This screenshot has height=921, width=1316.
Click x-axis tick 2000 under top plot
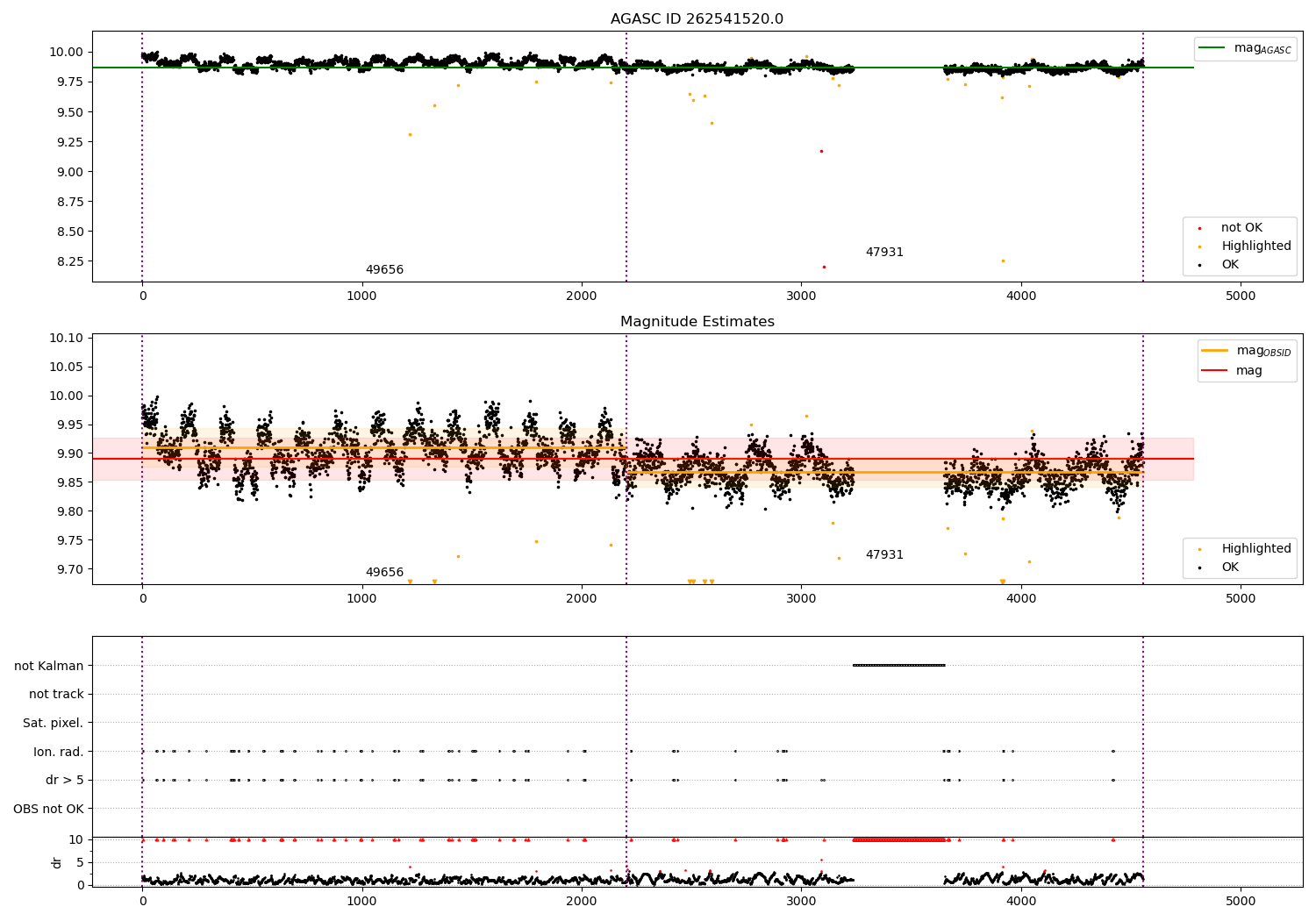tap(582, 296)
